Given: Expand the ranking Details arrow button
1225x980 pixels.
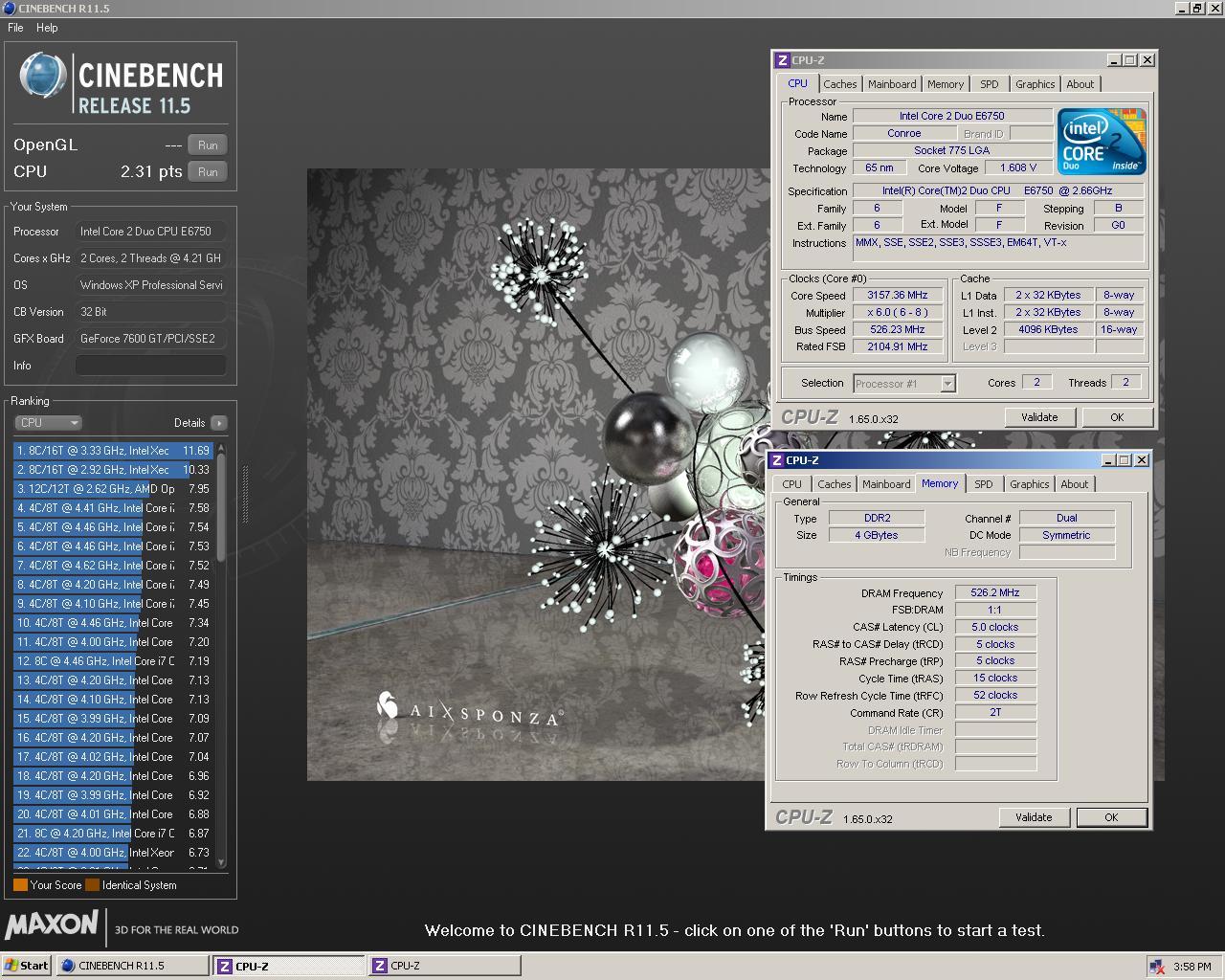Looking at the screenshot, I should pyautogui.click(x=219, y=423).
